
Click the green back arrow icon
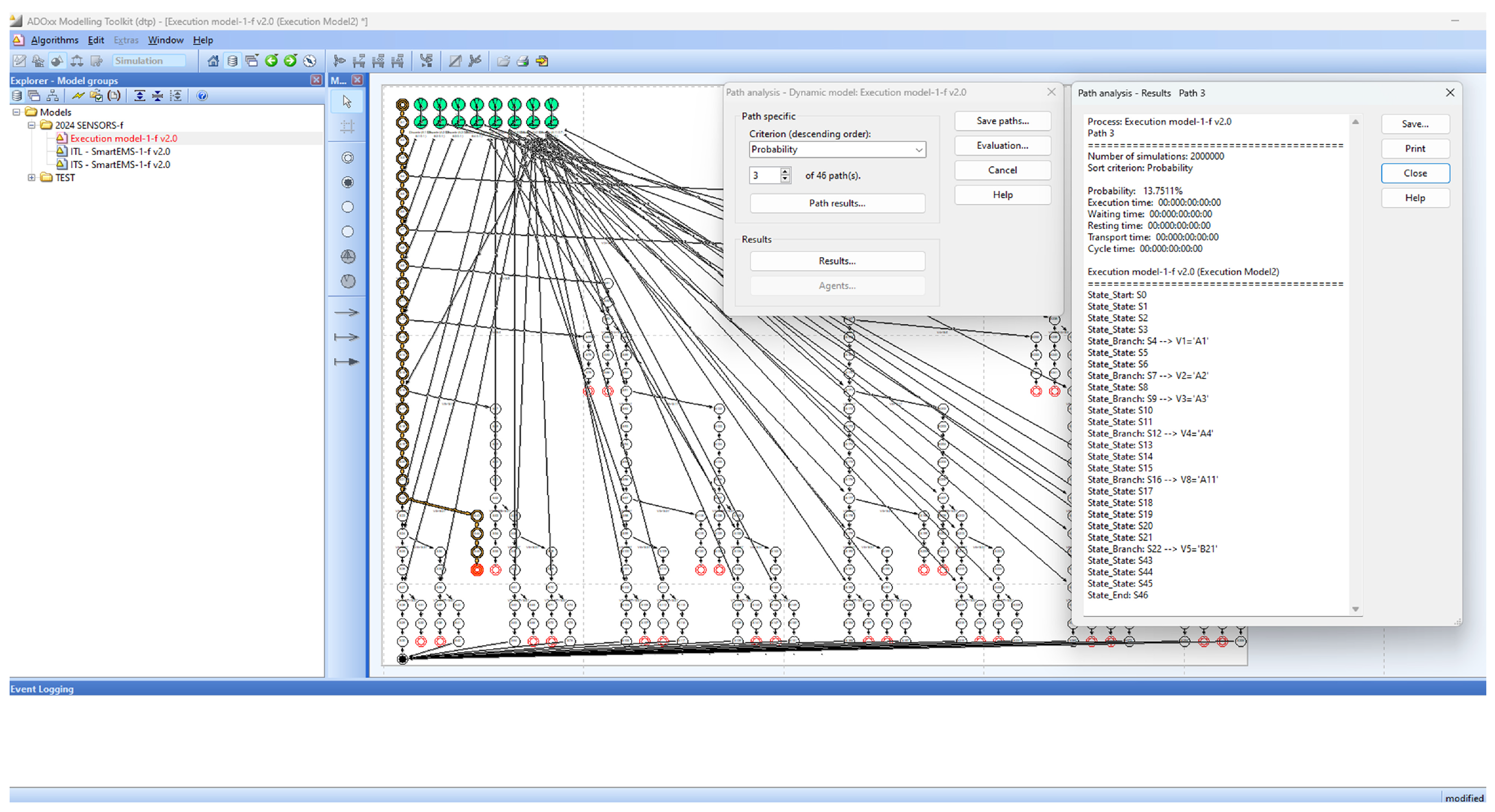tap(271, 61)
